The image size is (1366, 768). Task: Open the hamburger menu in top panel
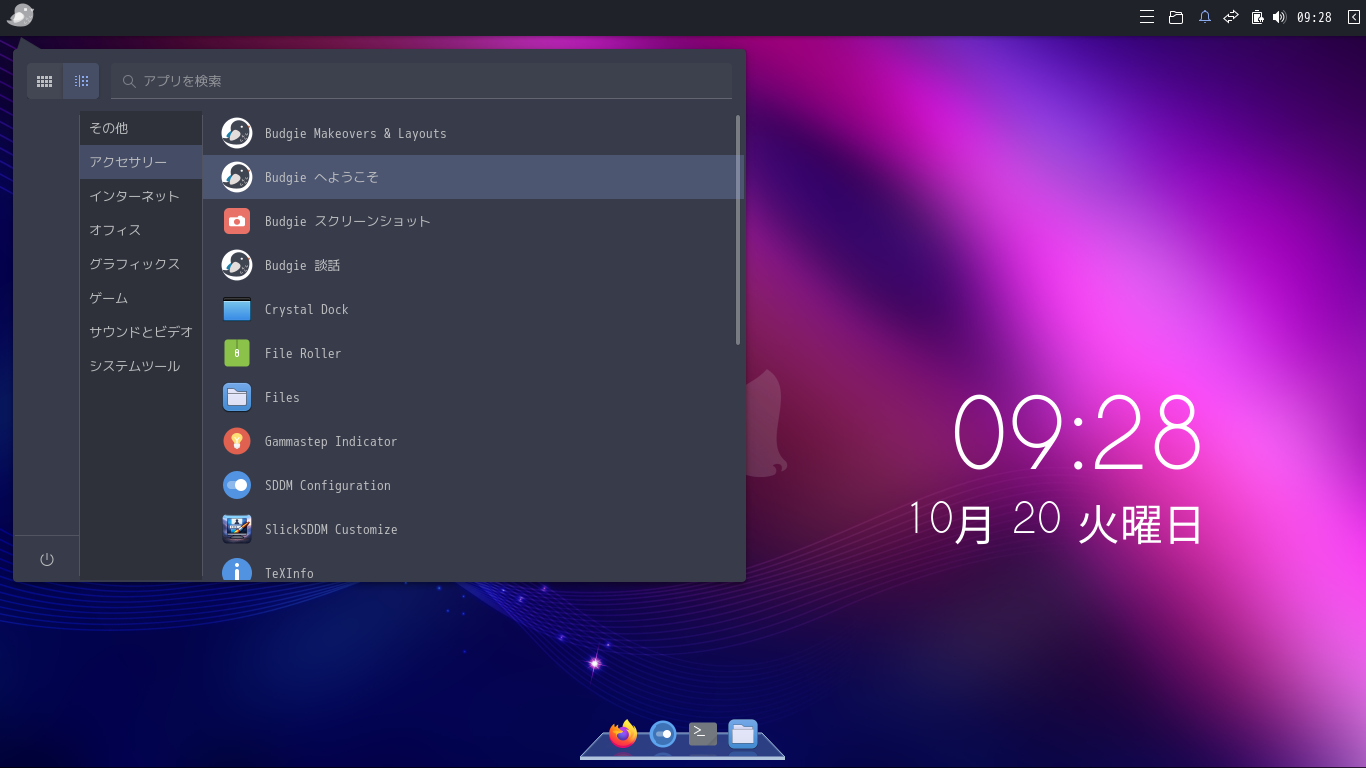point(1147,17)
